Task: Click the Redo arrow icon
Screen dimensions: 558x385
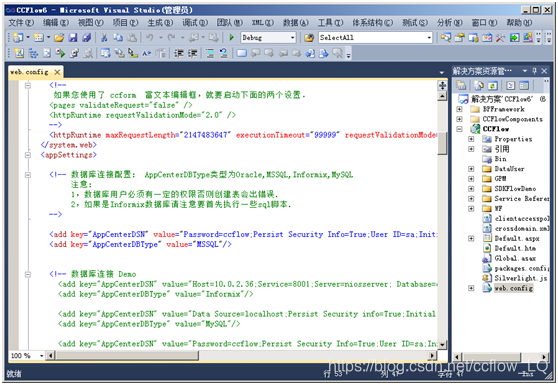Action: coord(172,37)
